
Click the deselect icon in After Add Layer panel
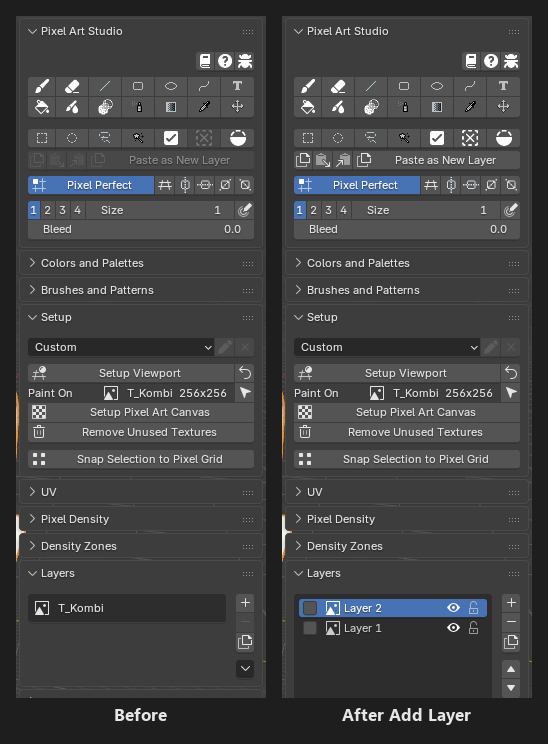point(470,138)
